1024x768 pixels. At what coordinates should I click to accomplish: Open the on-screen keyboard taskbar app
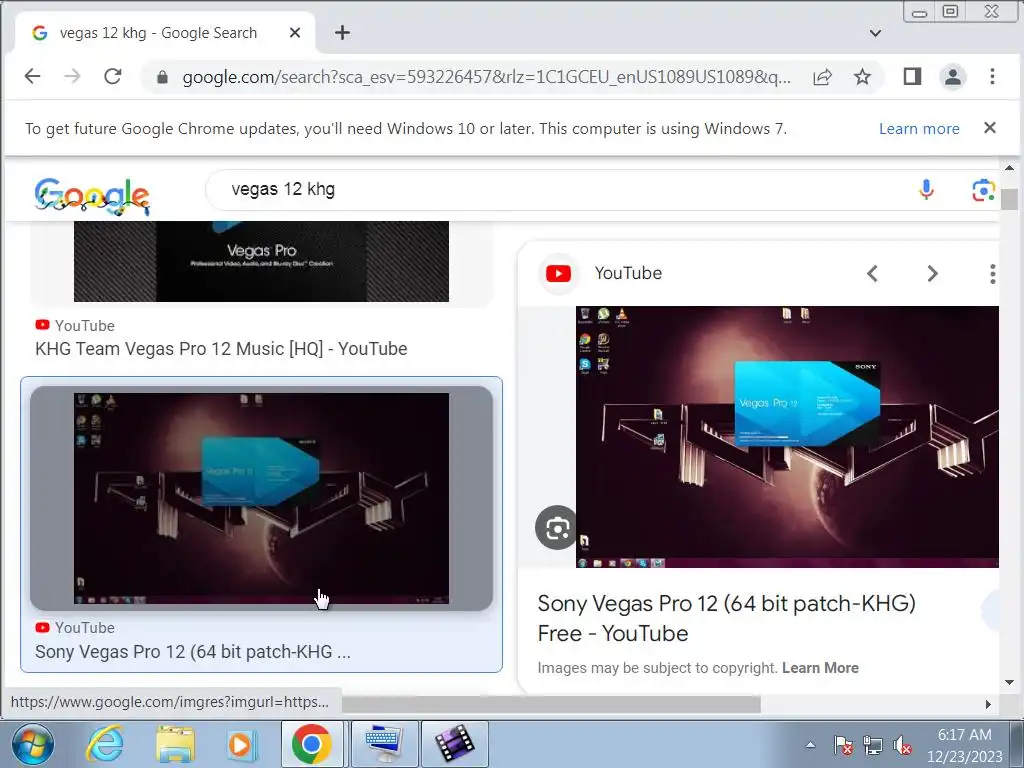click(385, 744)
